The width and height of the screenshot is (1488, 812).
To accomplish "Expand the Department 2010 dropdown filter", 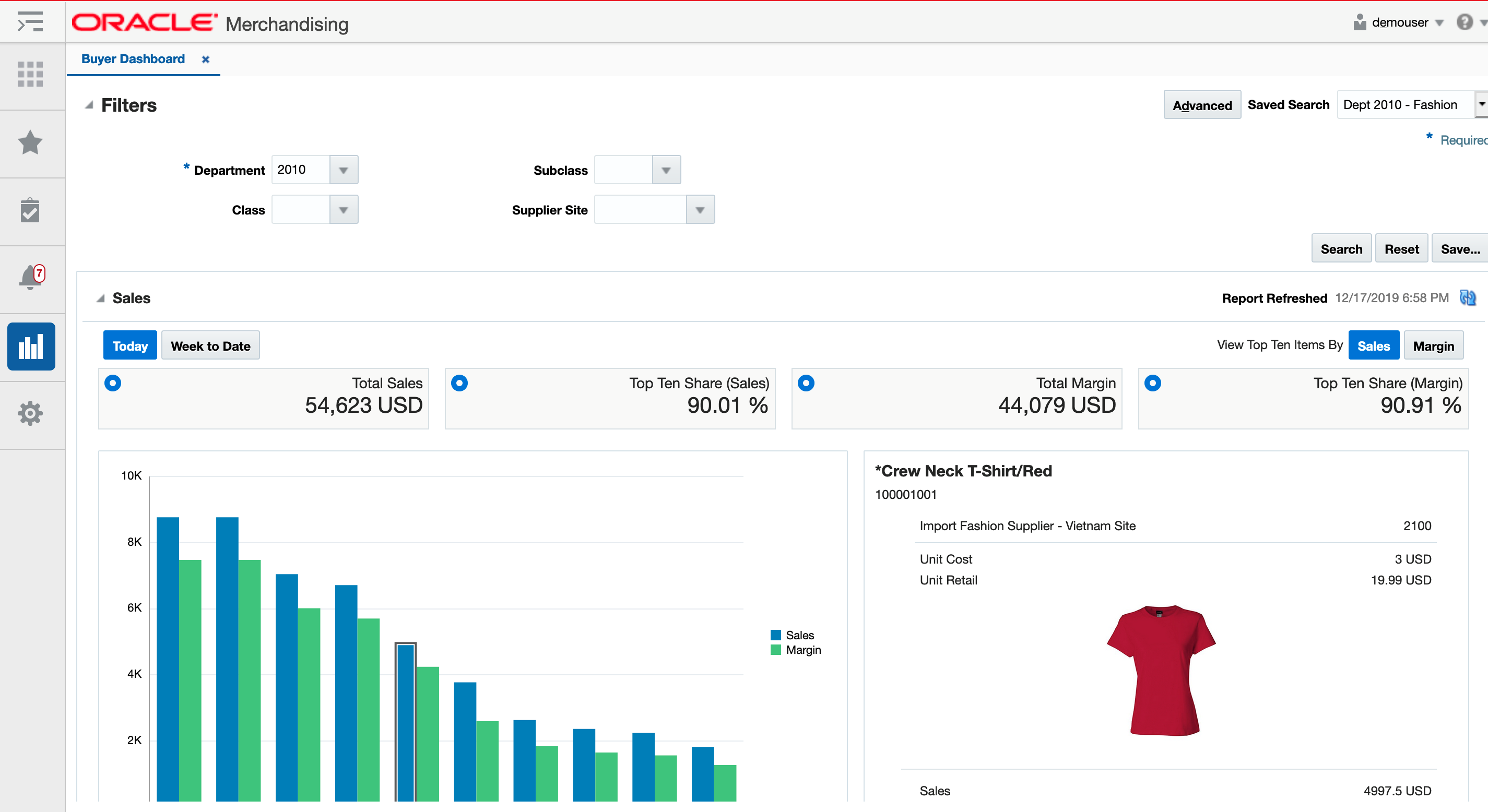I will coord(345,168).
